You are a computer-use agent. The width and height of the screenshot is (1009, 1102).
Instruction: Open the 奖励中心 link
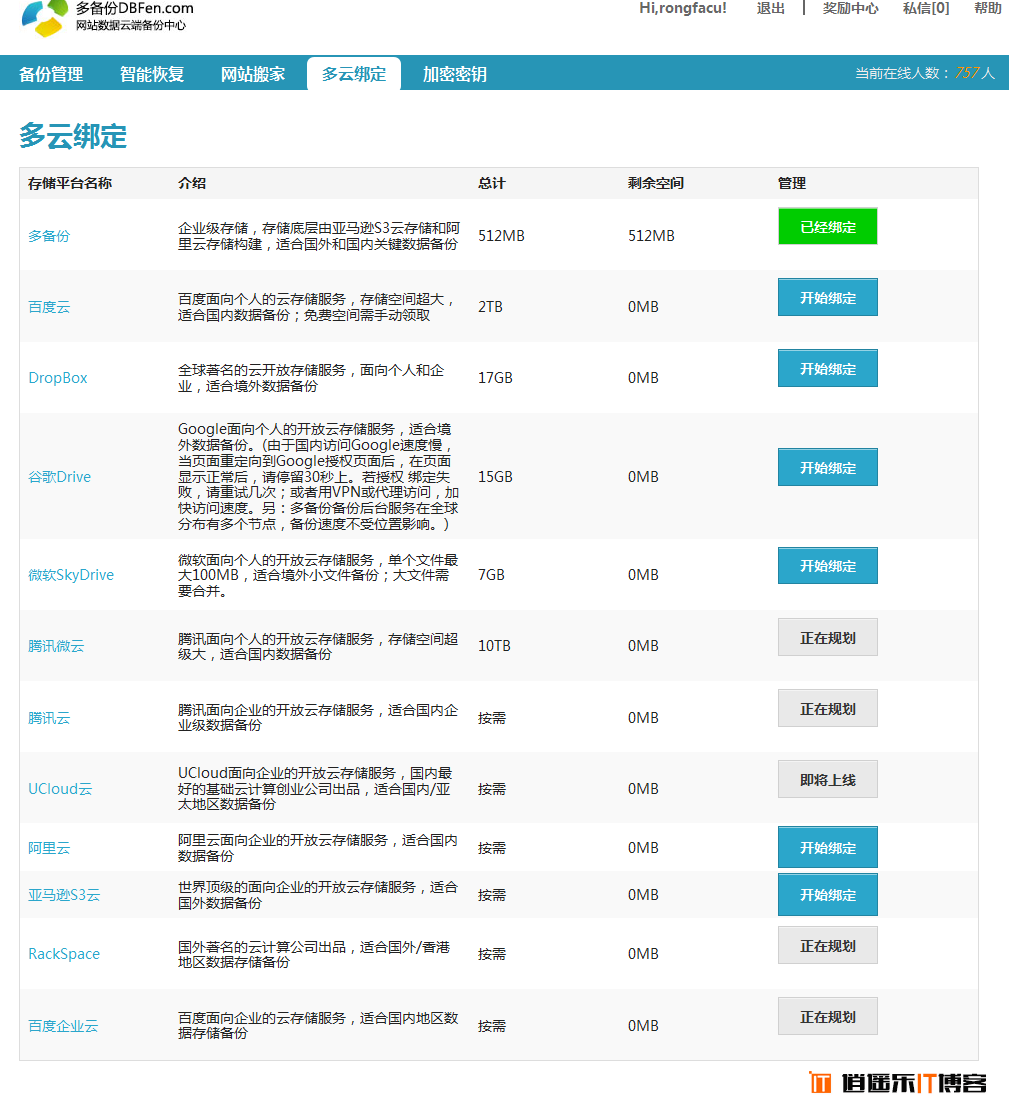pos(850,8)
